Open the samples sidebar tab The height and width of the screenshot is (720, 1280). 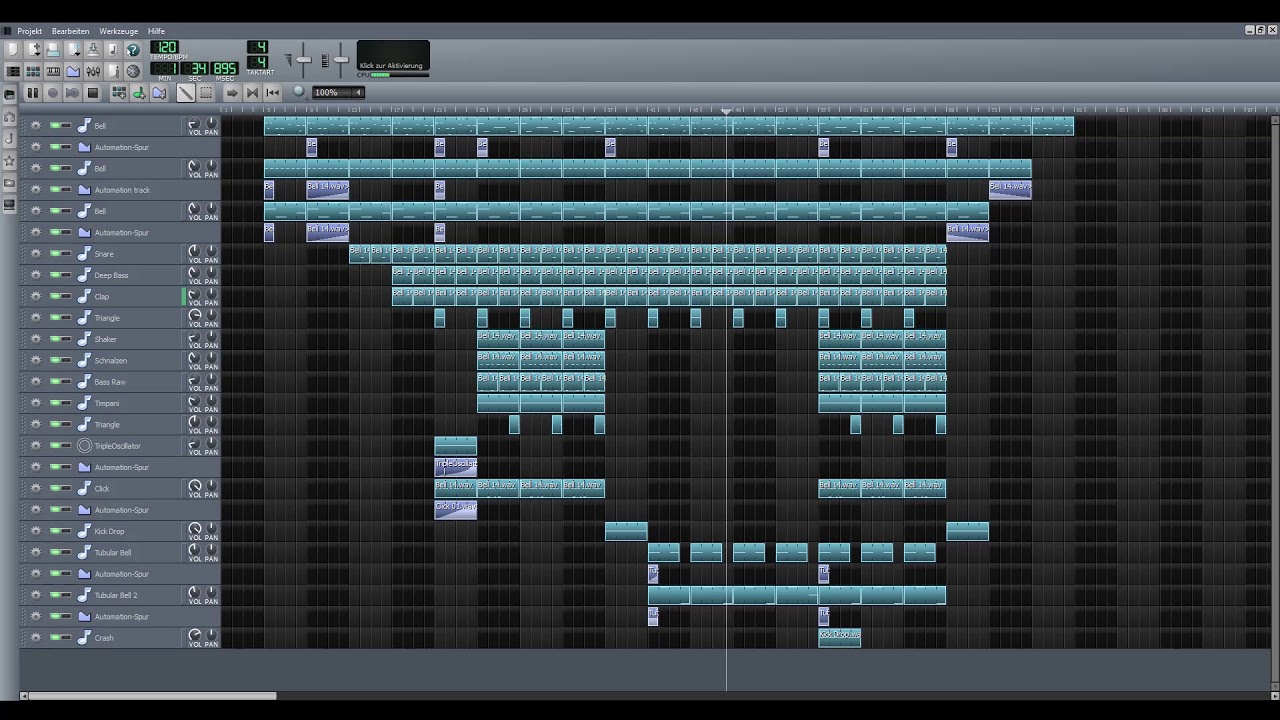9,139
